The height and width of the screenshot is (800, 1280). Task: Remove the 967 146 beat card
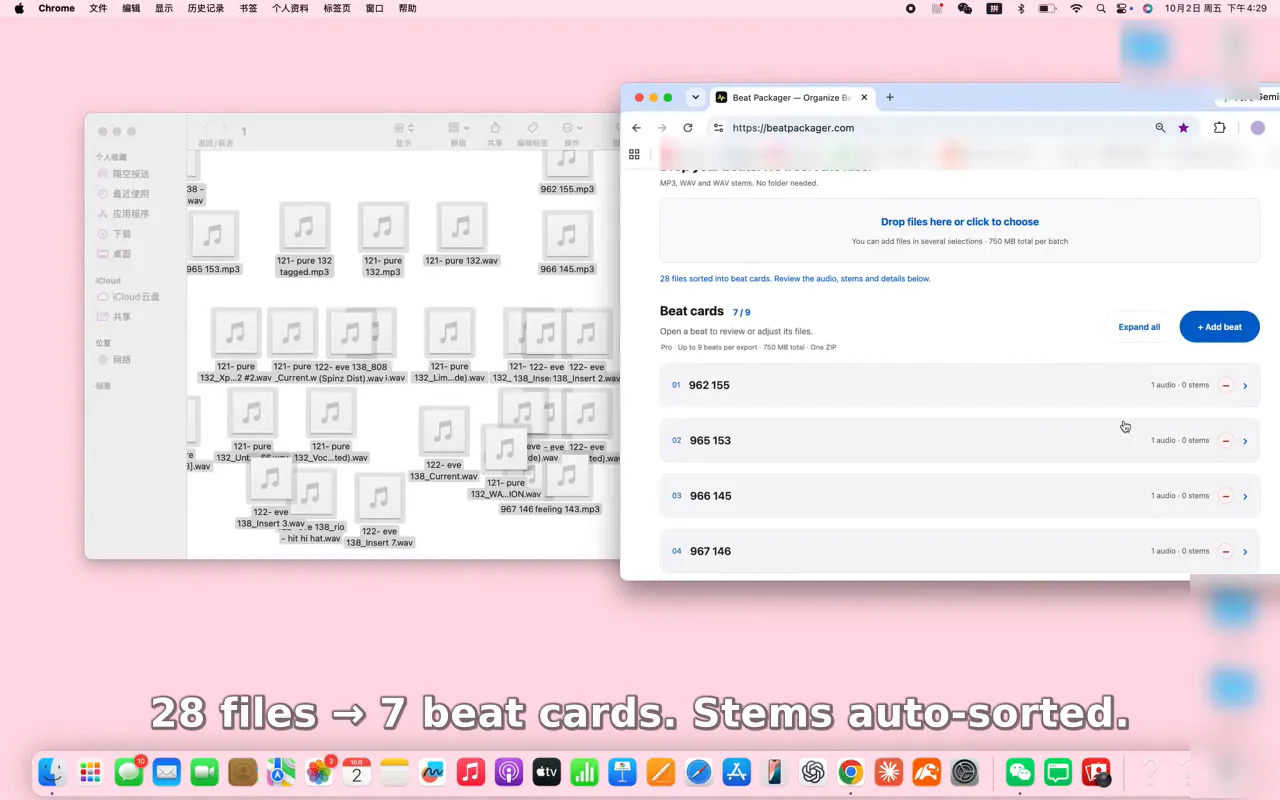coord(1226,551)
